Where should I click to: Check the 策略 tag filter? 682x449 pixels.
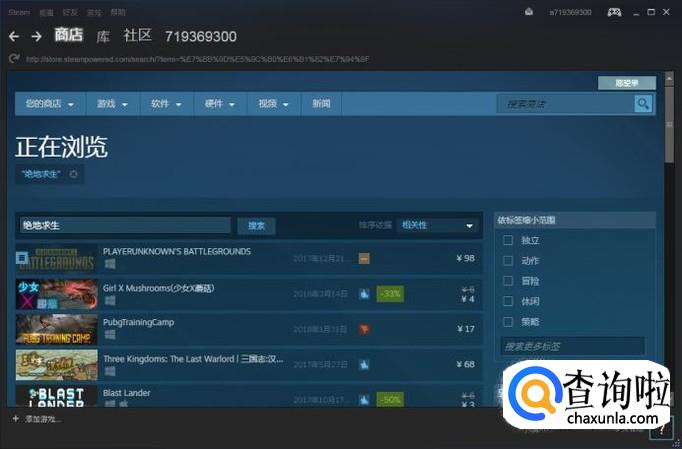click(x=508, y=322)
